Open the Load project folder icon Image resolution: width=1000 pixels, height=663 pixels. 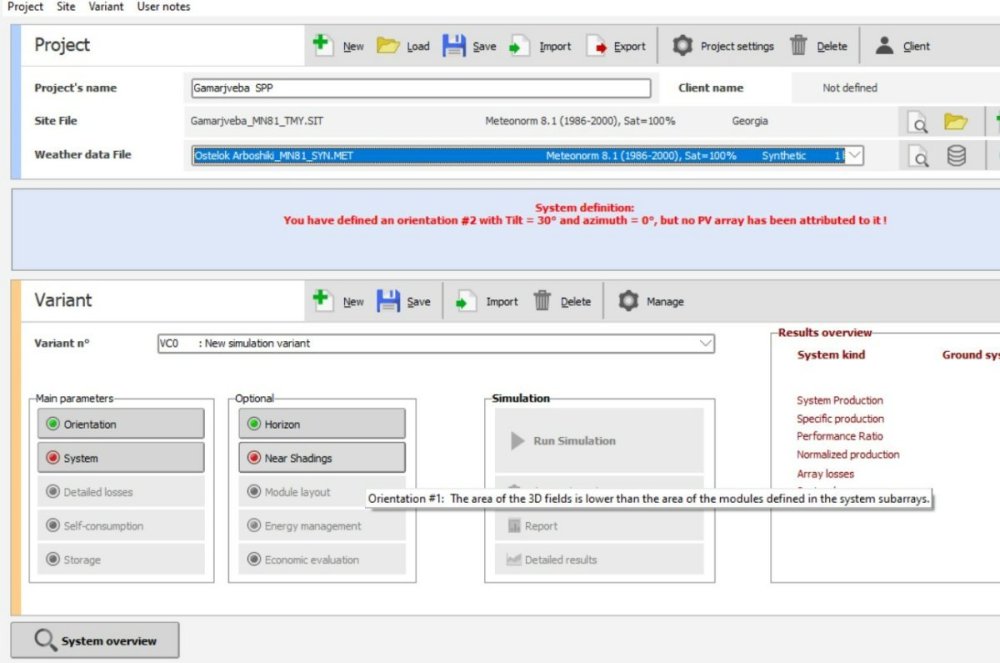(387, 46)
